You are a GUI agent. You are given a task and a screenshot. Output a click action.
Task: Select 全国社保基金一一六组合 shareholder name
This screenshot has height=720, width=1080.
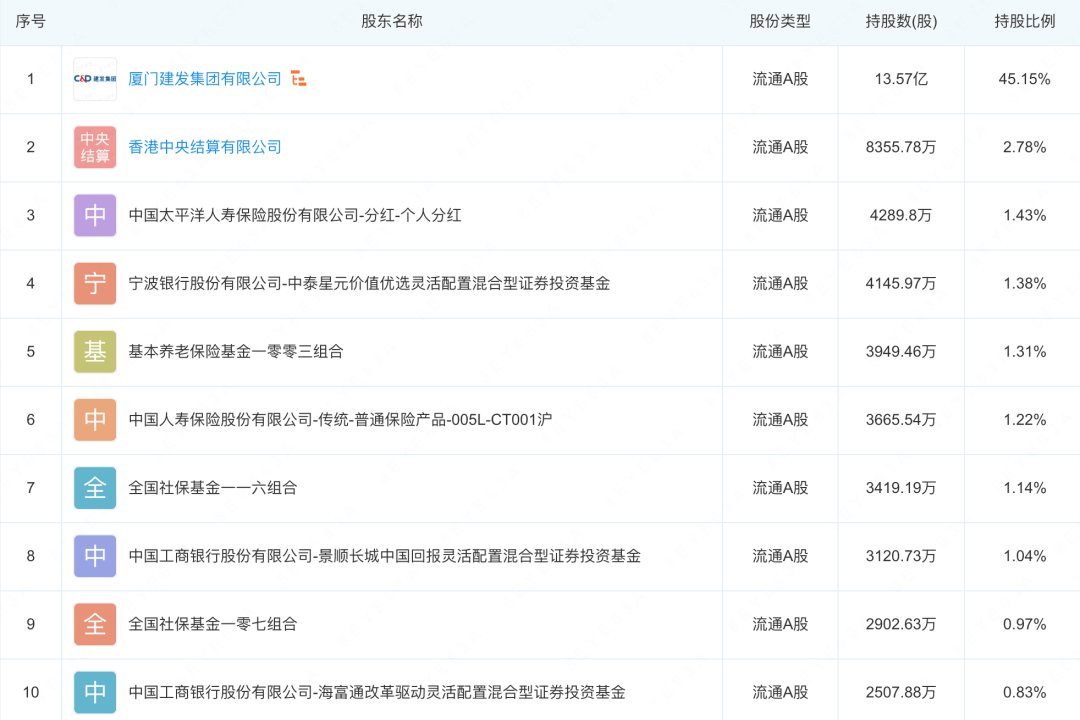click(x=213, y=488)
